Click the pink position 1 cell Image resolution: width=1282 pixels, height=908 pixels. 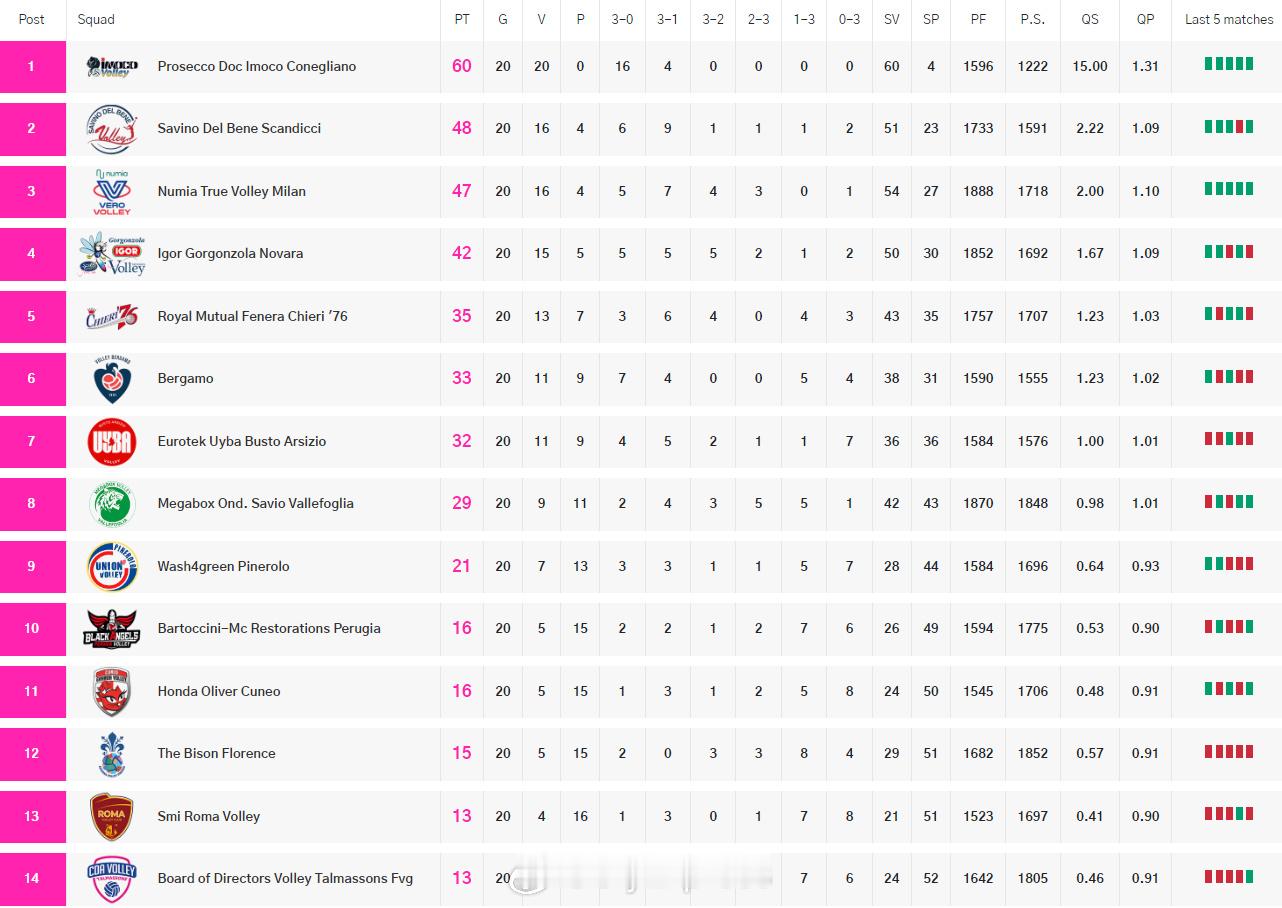click(x=33, y=67)
